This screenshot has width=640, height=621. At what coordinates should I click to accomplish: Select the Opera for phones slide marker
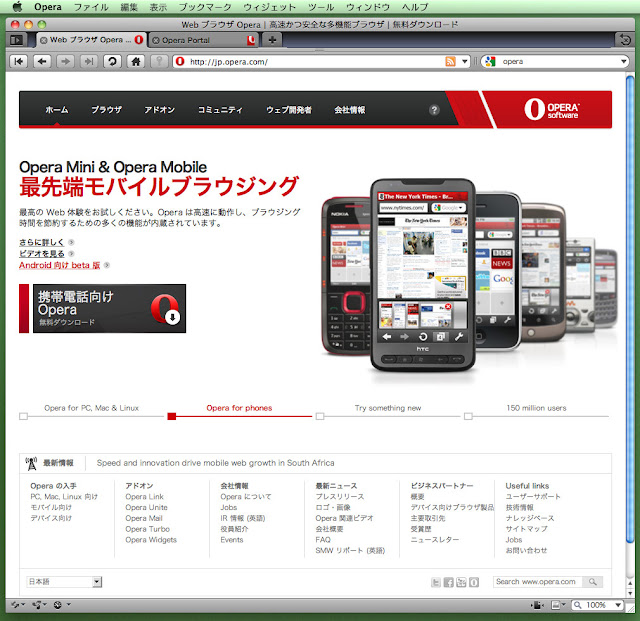[x=172, y=416]
